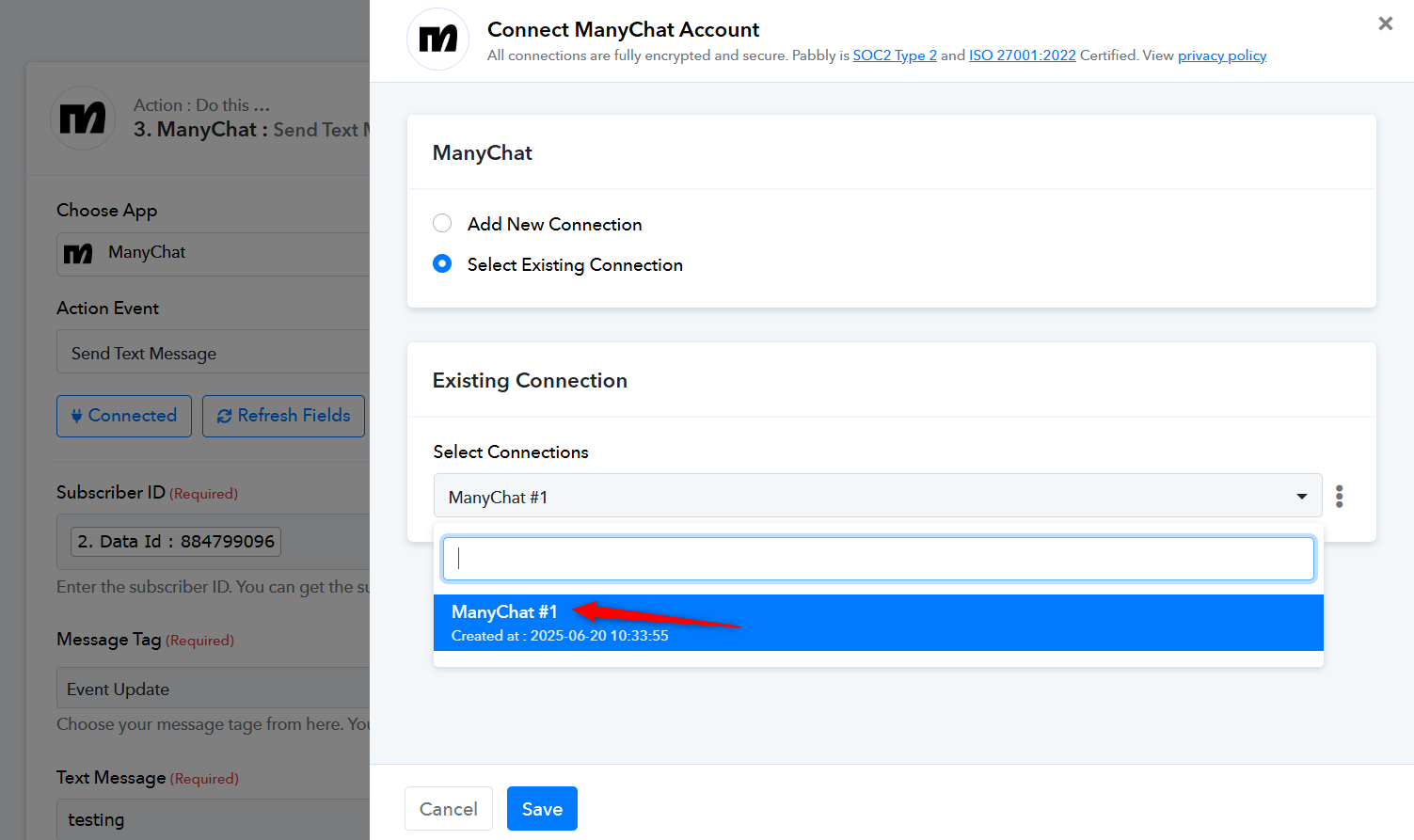The image size is (1414, 840).
Task: Click Refresh Fields button
Action: (283, 416)
